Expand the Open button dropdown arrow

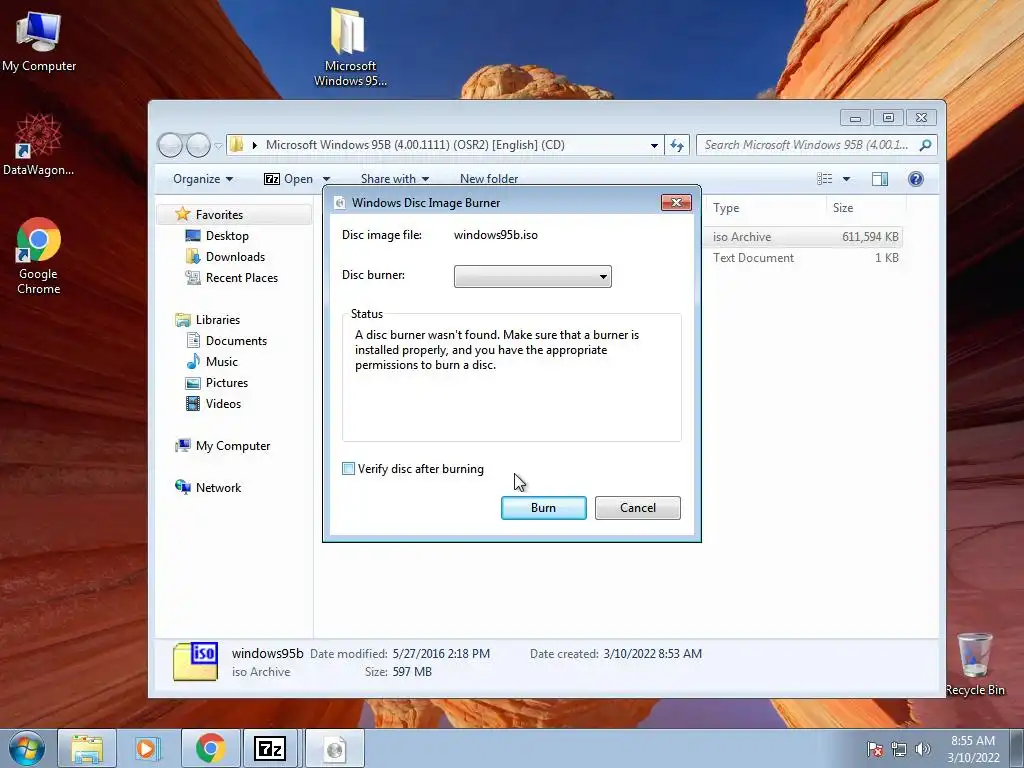(326, 179)
